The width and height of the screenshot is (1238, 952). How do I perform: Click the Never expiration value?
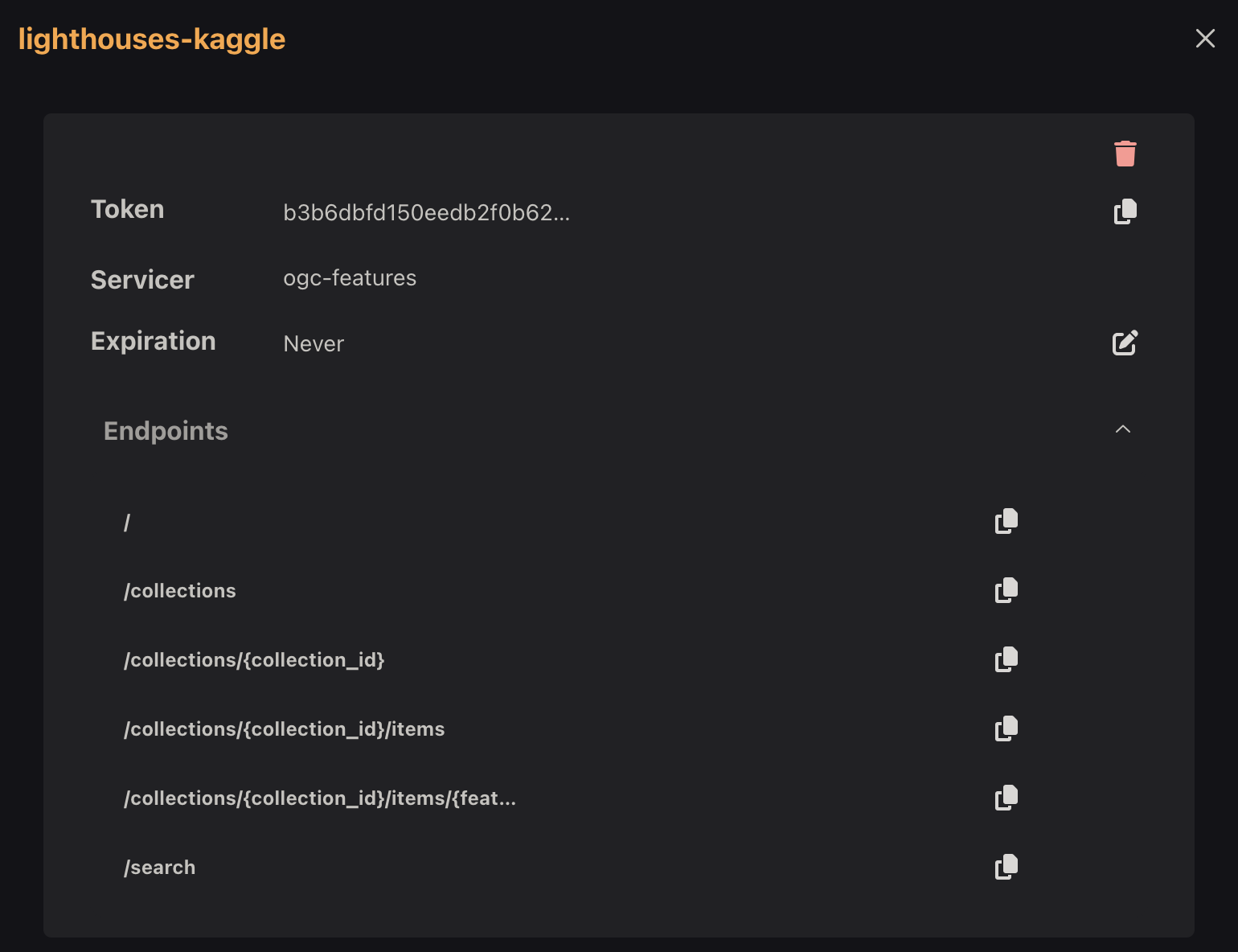tap(314, 344)
